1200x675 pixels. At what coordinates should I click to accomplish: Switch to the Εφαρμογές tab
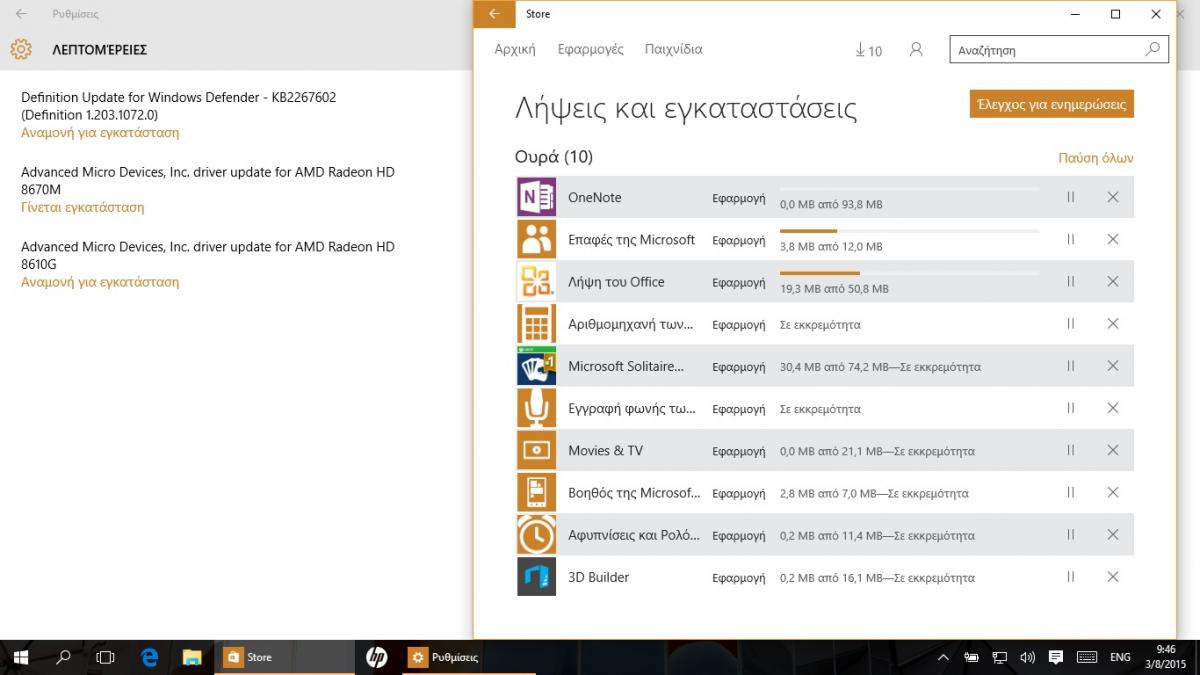click(590, 49)
